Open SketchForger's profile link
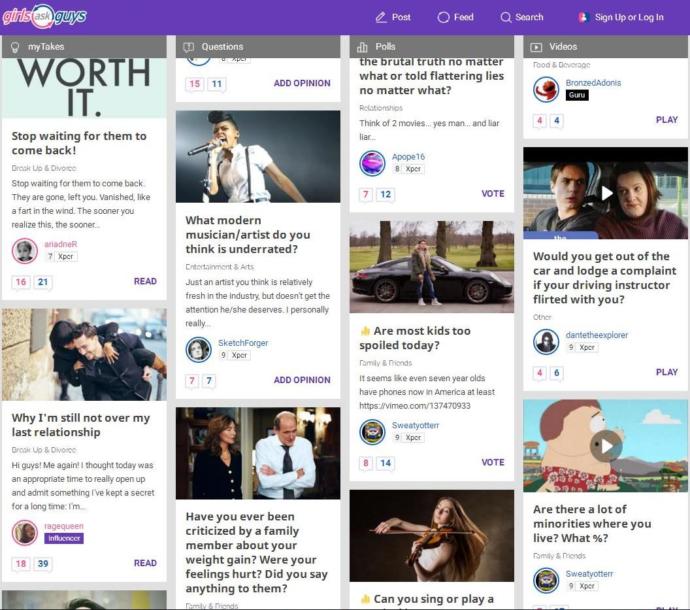Image resolution: width=690 pixels, height=610 pixels. coord(243,343)
